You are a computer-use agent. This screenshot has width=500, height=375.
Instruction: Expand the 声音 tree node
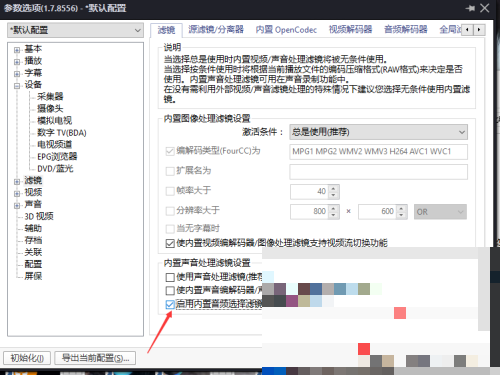click(x=17, y=205)
